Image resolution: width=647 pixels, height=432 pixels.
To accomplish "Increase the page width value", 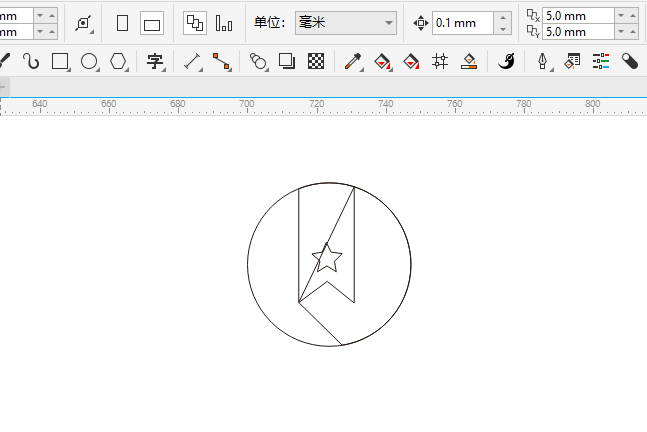I will tap(52, 16).
